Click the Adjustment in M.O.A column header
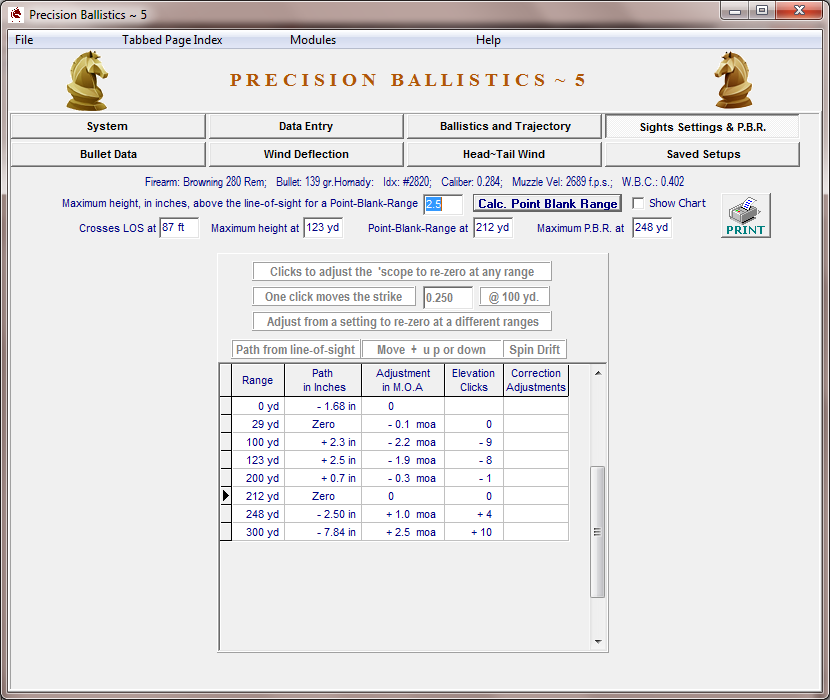Screen dimensions: 830x700 pyautogui.click(x=403, y=380)
